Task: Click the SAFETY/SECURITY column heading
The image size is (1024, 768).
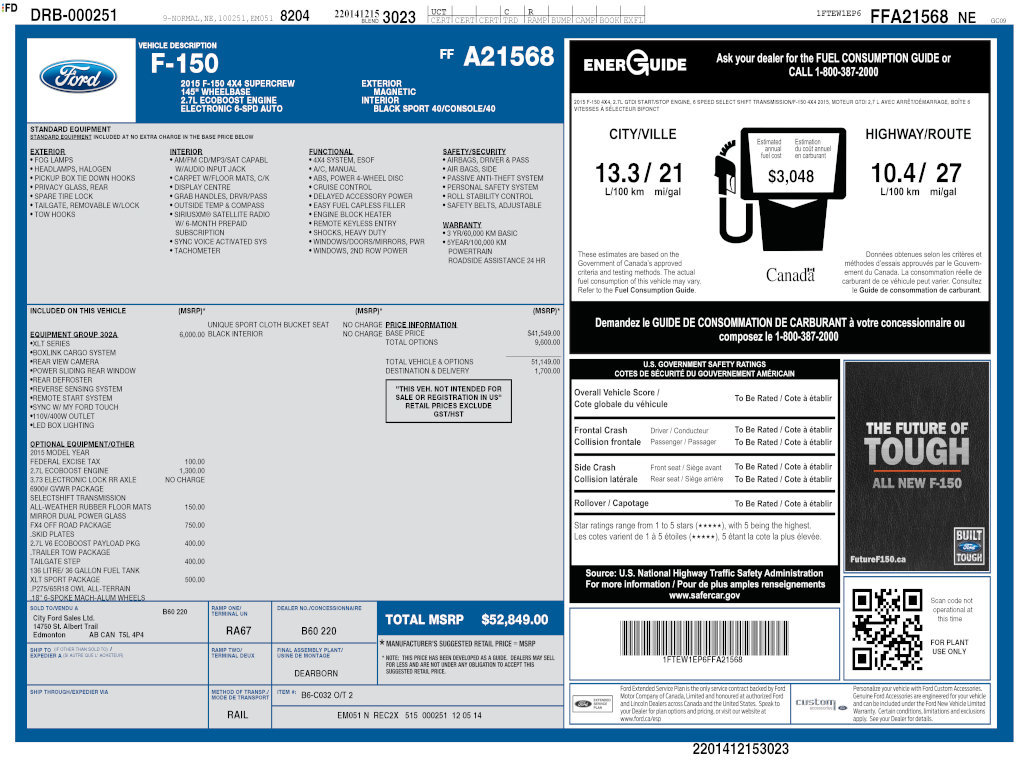Action: 474,152
